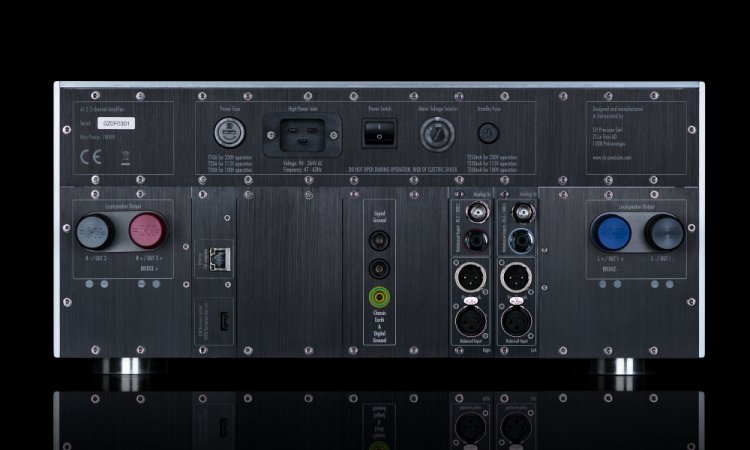Select the male XLR connector in the Left module

[x=516, y=277]
